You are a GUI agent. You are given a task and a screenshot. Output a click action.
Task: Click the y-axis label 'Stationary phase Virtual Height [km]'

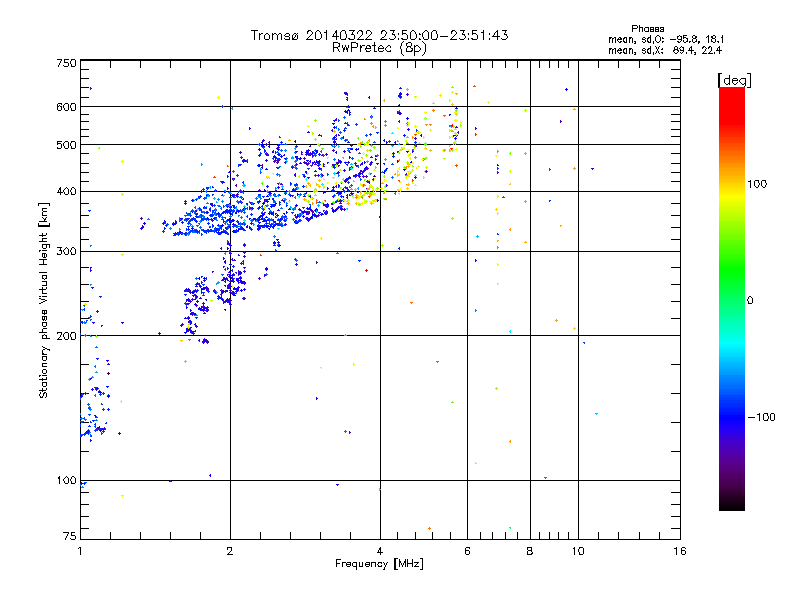click(x=43, y=300)
